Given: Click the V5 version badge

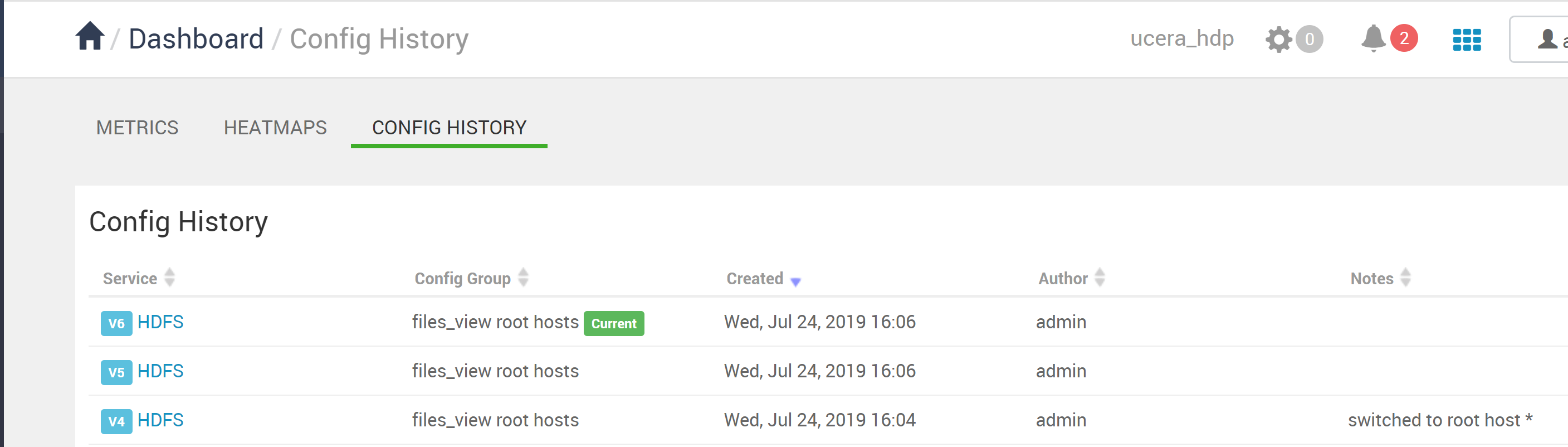Looking at the screenshot, I should (x=116, y=372).
